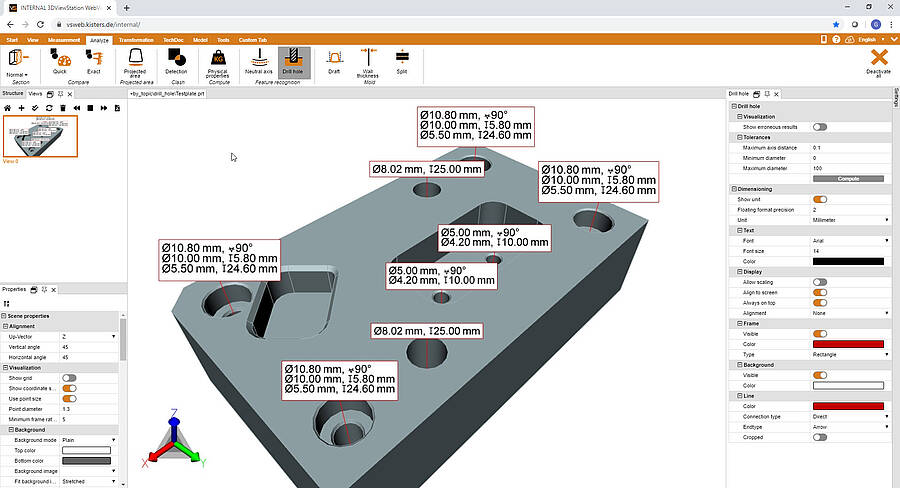Open the Up-Vector dropdown

pyautogui.click(x=88, y=336)
